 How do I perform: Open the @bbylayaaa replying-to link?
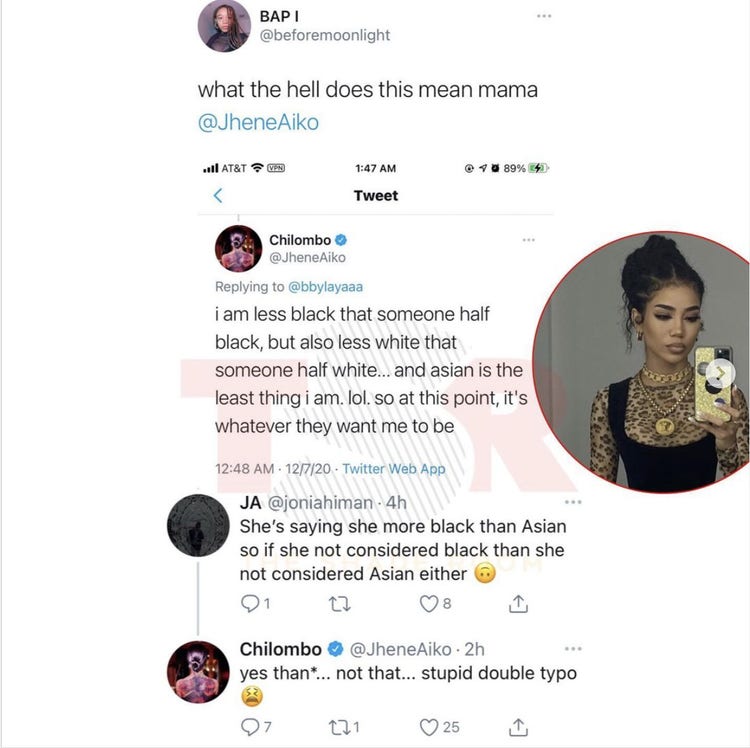pos(325,286)
